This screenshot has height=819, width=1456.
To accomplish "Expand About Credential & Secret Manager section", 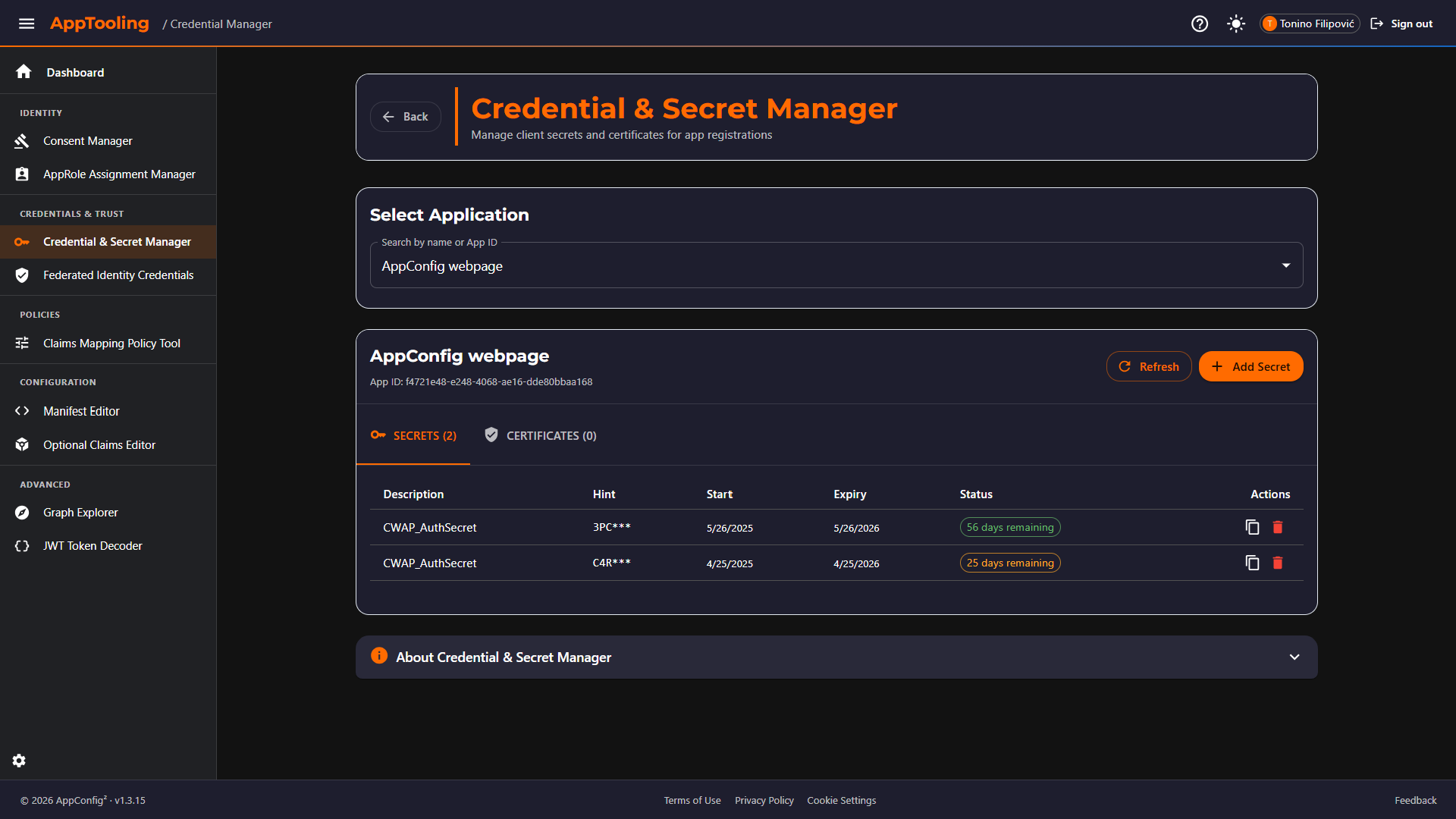I will (1294, 657).
